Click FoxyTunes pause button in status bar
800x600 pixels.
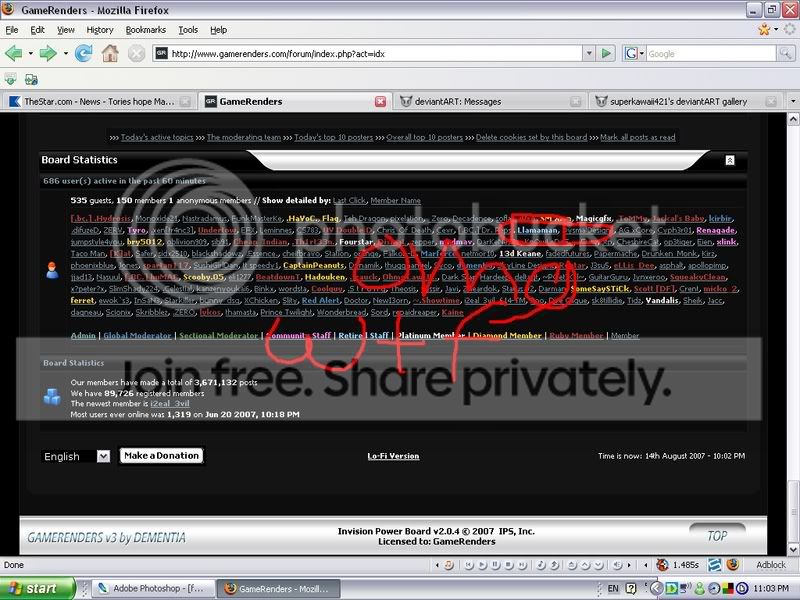(x=495, y=565)
